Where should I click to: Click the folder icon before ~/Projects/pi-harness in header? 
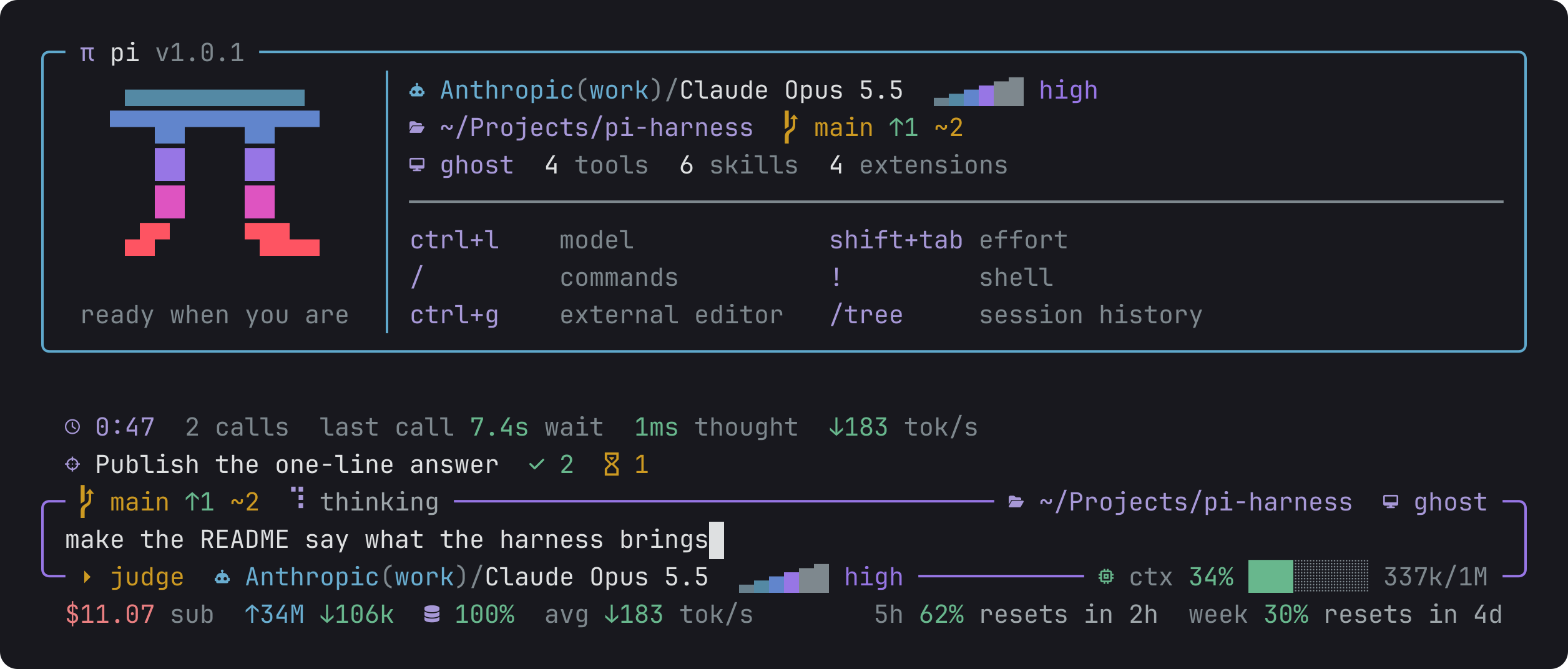coord(417,128)
